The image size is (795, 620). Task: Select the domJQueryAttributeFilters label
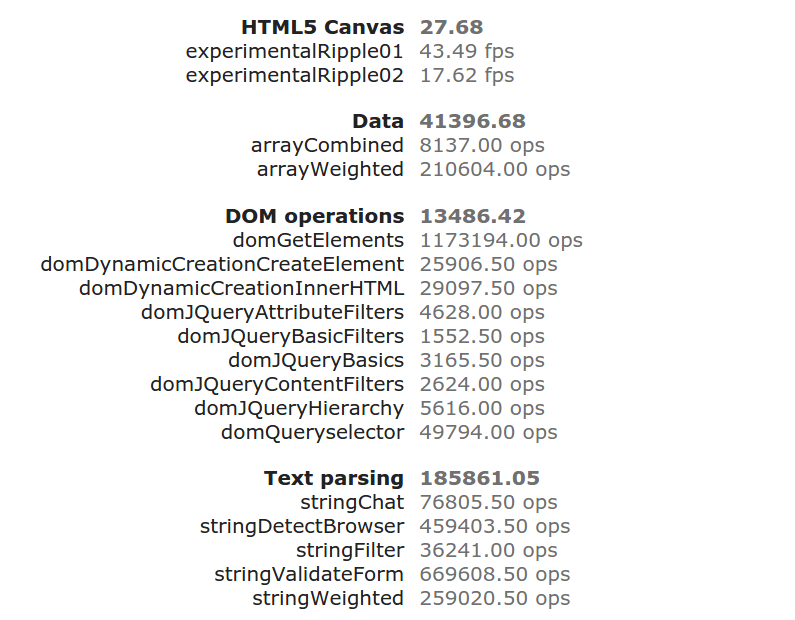click(x=272, y=312)
